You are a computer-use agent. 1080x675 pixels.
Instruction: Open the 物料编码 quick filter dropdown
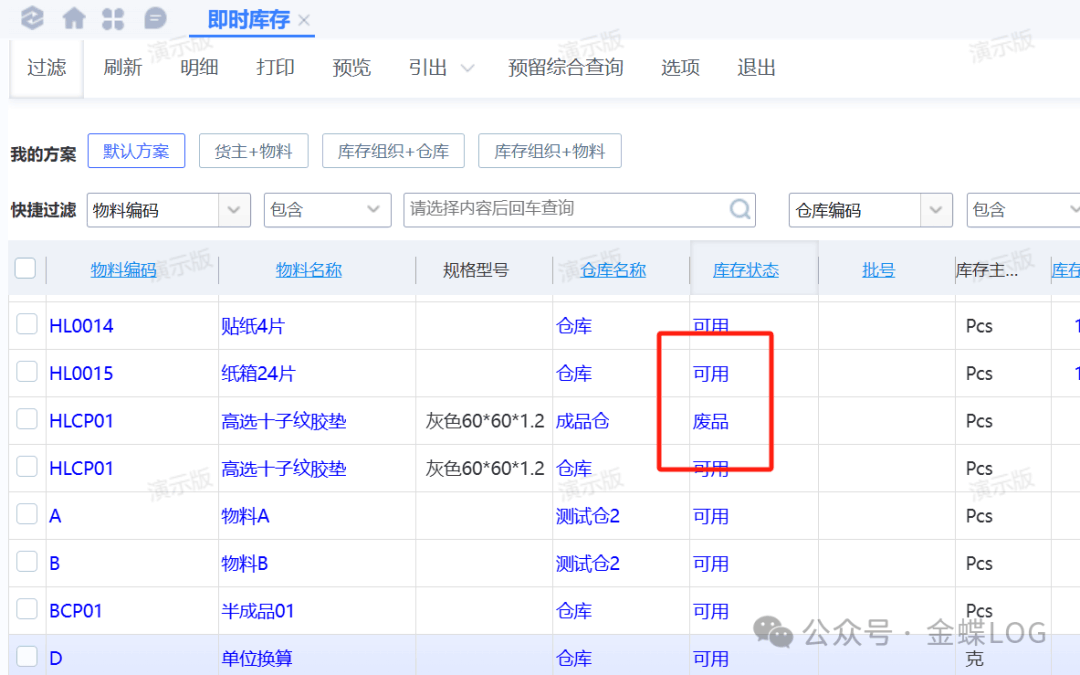coord(234,210)
